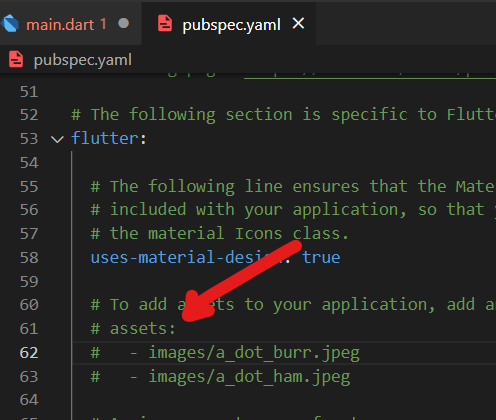This screenshot has width=496, height=420.
Task: Place cursor on images/a_dot_ham.jpeg line
Action: (221, 377)
